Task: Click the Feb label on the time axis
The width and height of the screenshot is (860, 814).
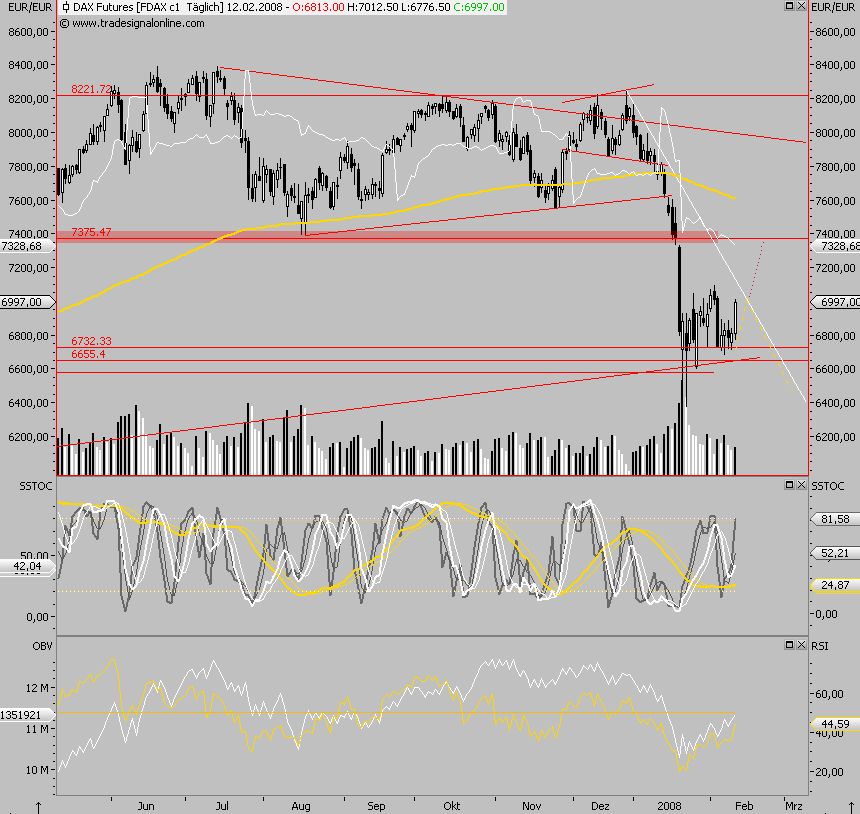Action: [x=744, y=806]
